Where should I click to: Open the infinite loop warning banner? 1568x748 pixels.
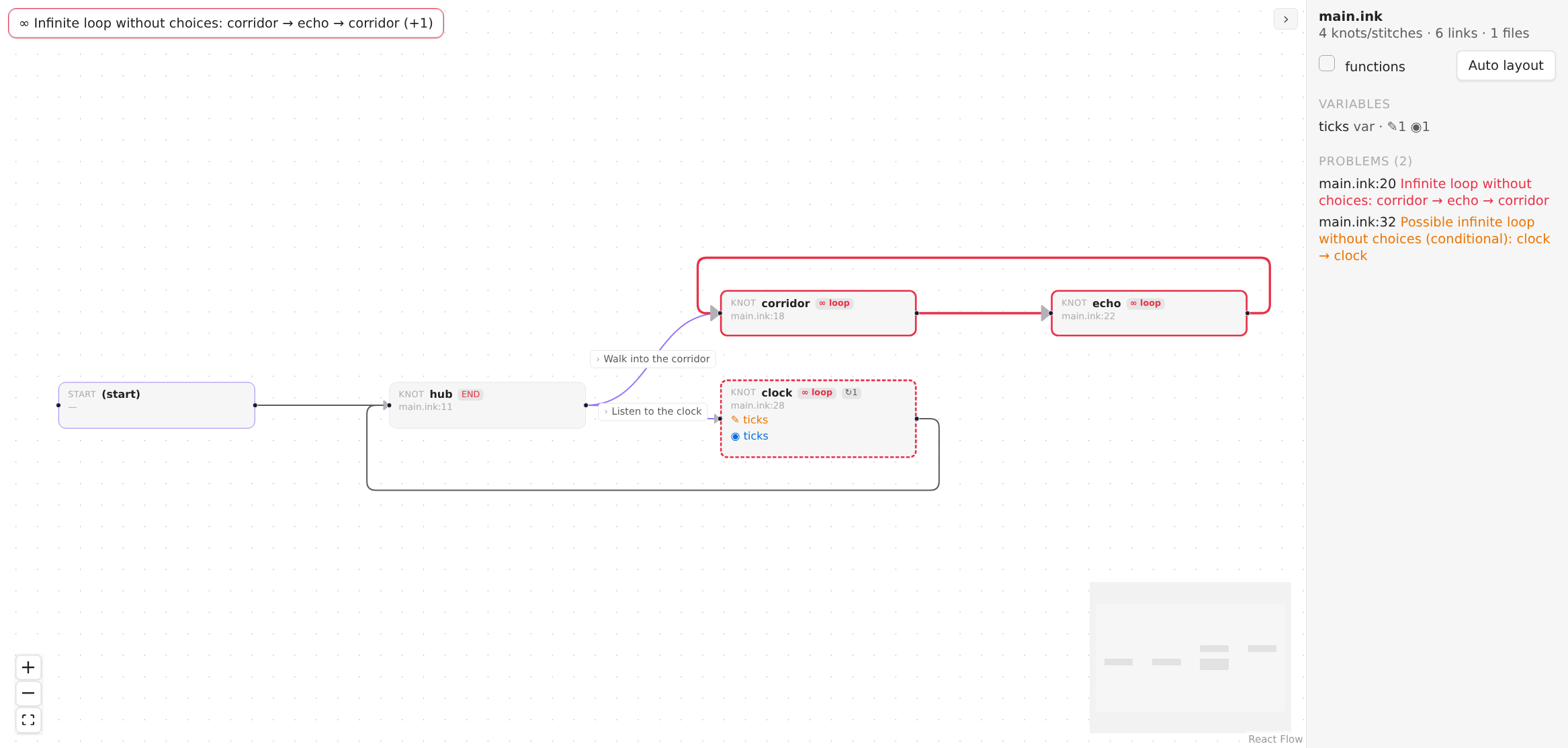[226, 24]
